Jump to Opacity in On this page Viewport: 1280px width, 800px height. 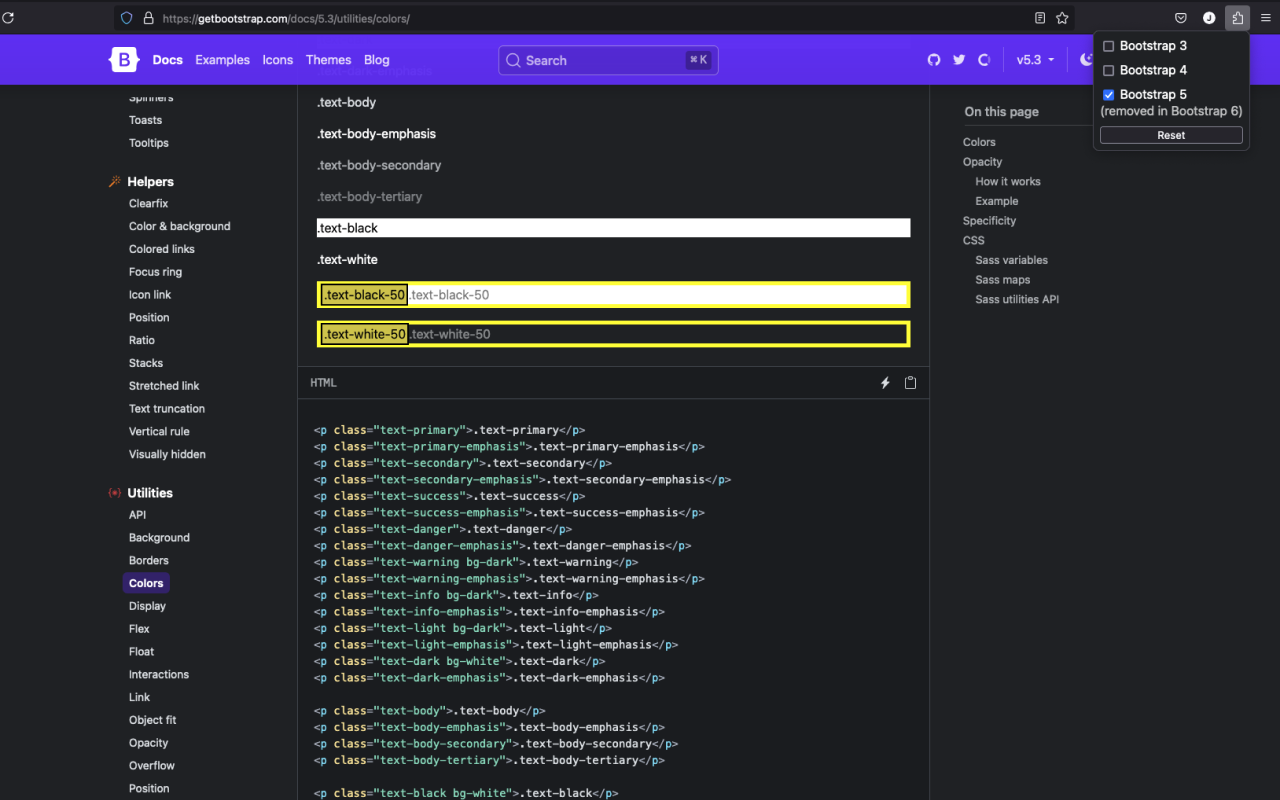point(983,162)
